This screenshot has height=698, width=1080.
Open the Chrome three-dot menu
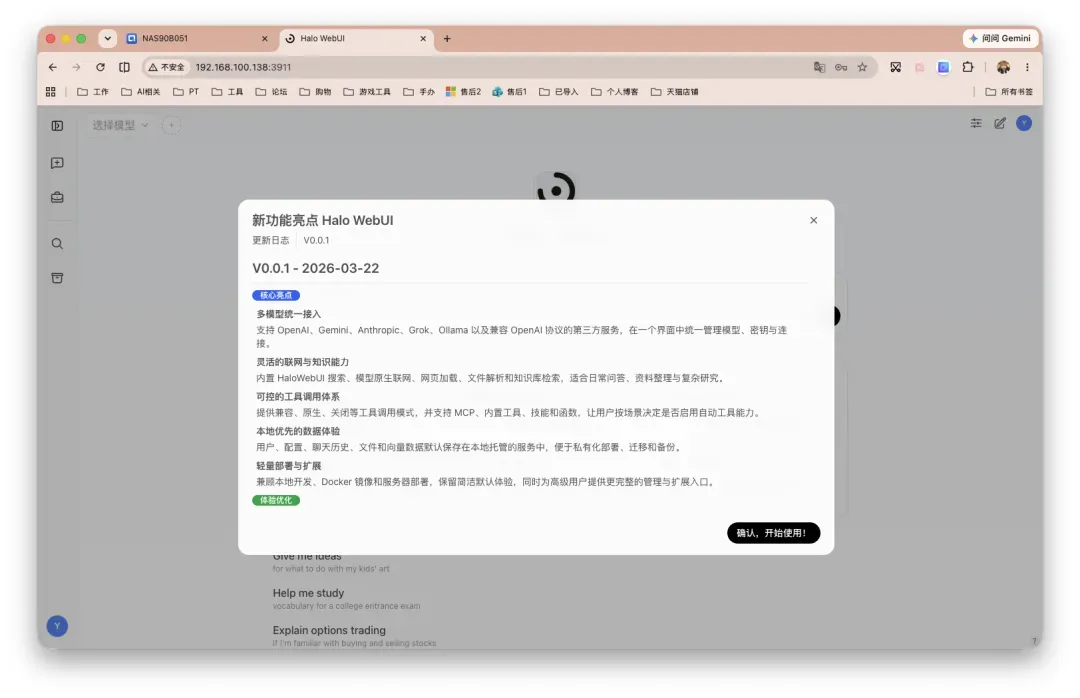coord(1027,68)
